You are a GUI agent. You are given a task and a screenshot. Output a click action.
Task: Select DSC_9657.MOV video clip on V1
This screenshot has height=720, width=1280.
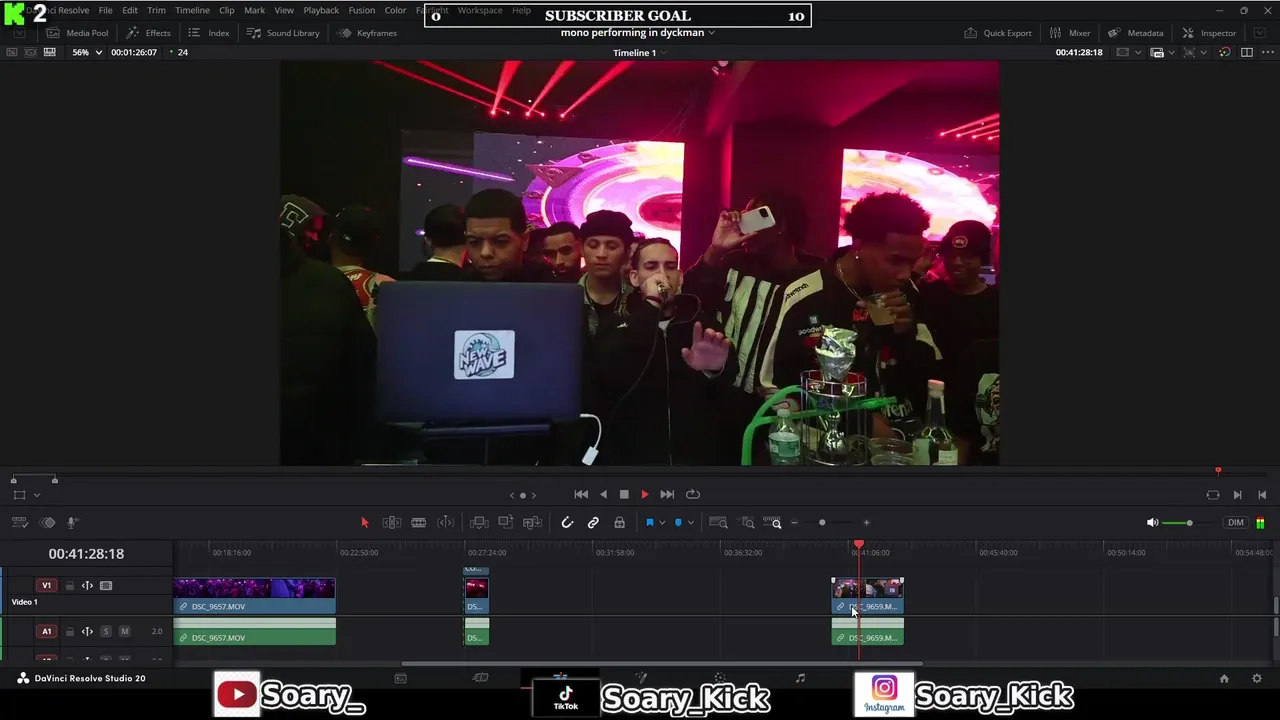click(x=254, y=596)
